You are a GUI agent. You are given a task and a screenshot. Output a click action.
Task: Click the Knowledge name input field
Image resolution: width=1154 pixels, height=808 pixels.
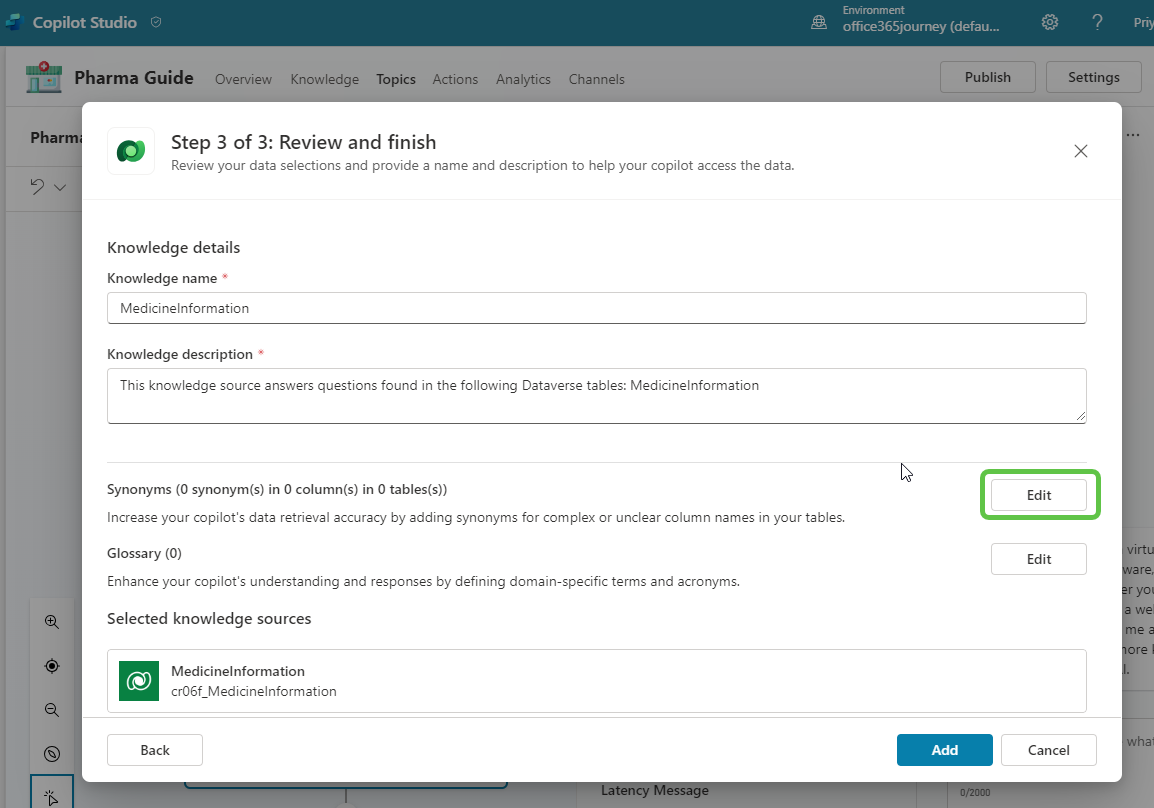(596, 308)
